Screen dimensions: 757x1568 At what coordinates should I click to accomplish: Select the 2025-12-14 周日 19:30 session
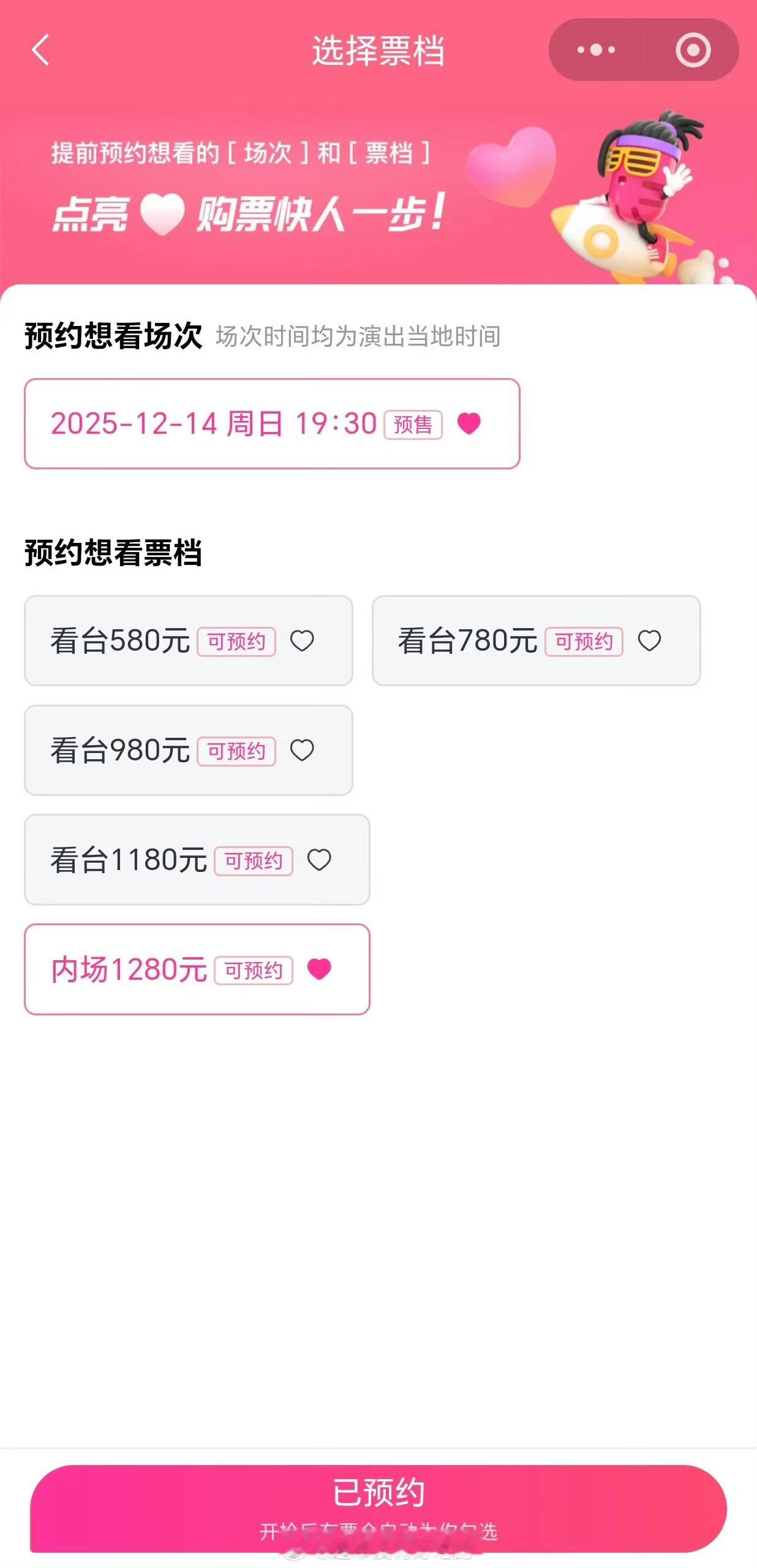272,424
